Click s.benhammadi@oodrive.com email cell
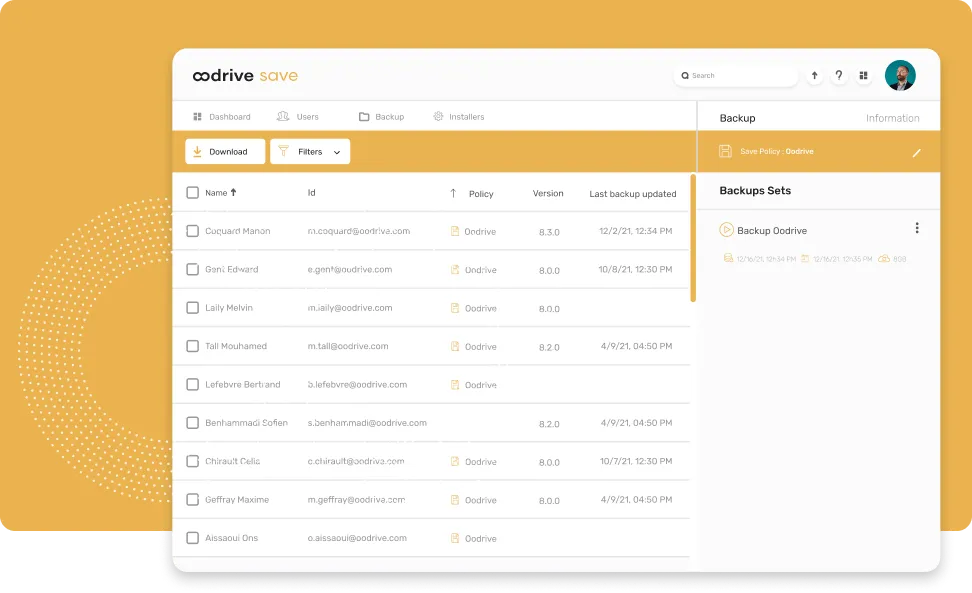This screenshot has width=972, height=593. pyautogui.click(x=367, y=423)
